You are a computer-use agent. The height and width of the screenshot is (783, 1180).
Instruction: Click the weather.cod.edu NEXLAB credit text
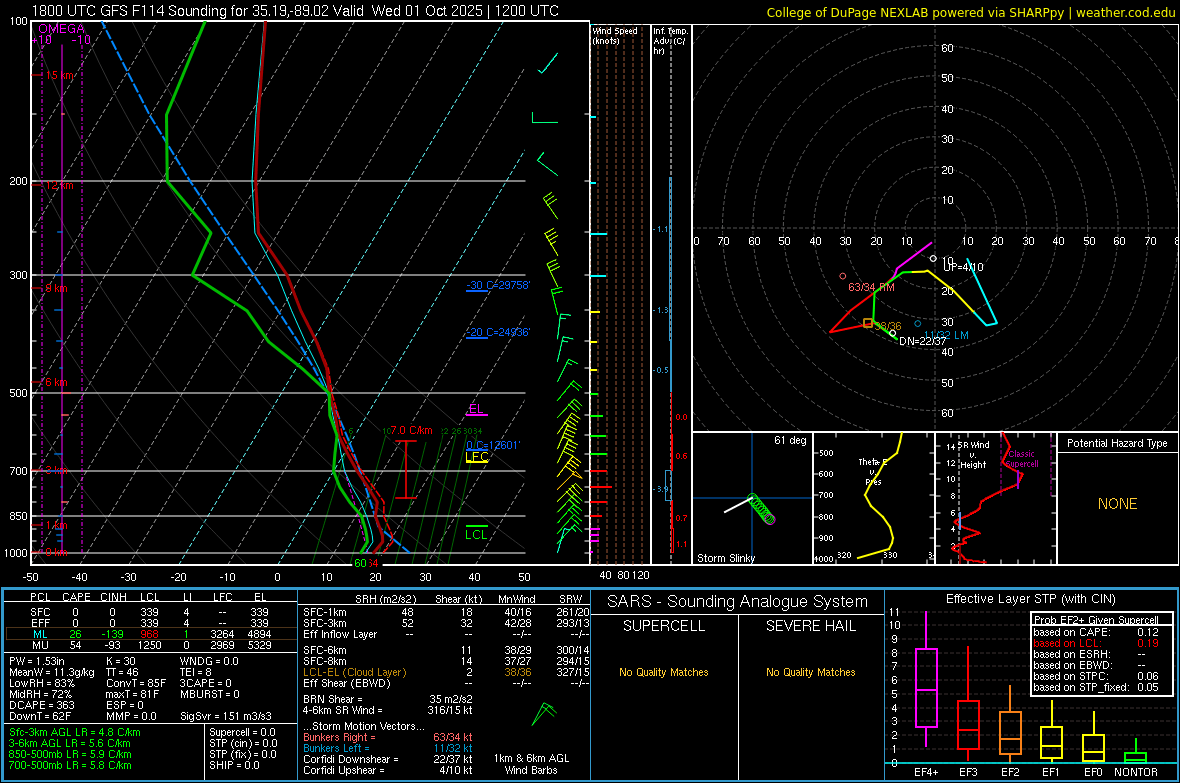970,12
